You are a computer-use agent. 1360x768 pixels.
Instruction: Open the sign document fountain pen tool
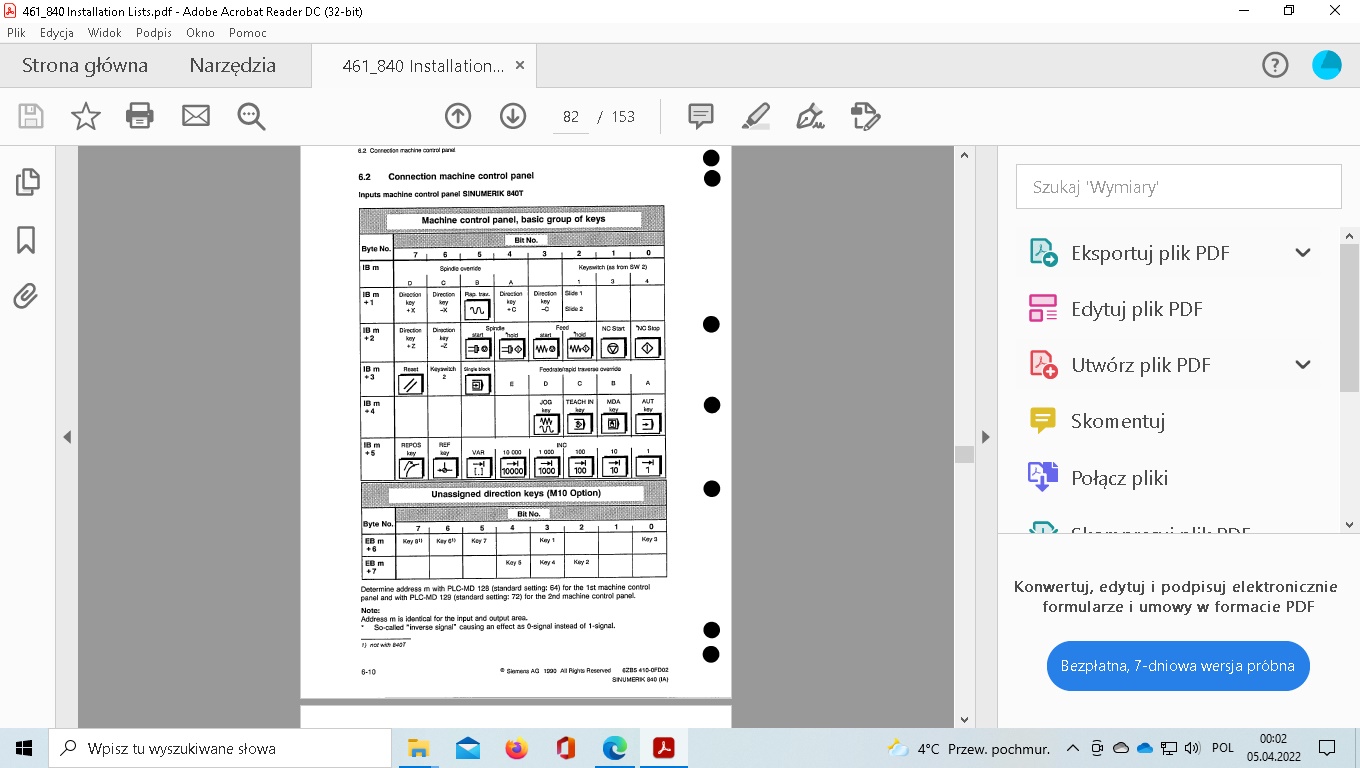click(810, 116)
